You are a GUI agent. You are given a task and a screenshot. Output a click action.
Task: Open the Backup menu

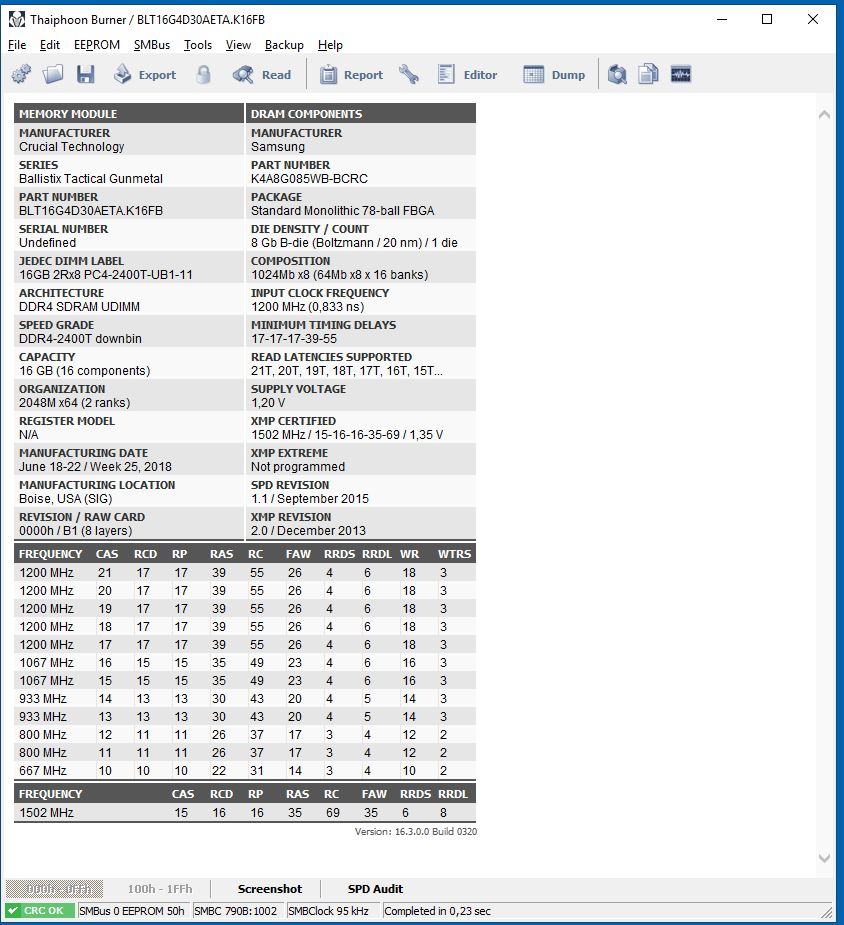(284, 45)
